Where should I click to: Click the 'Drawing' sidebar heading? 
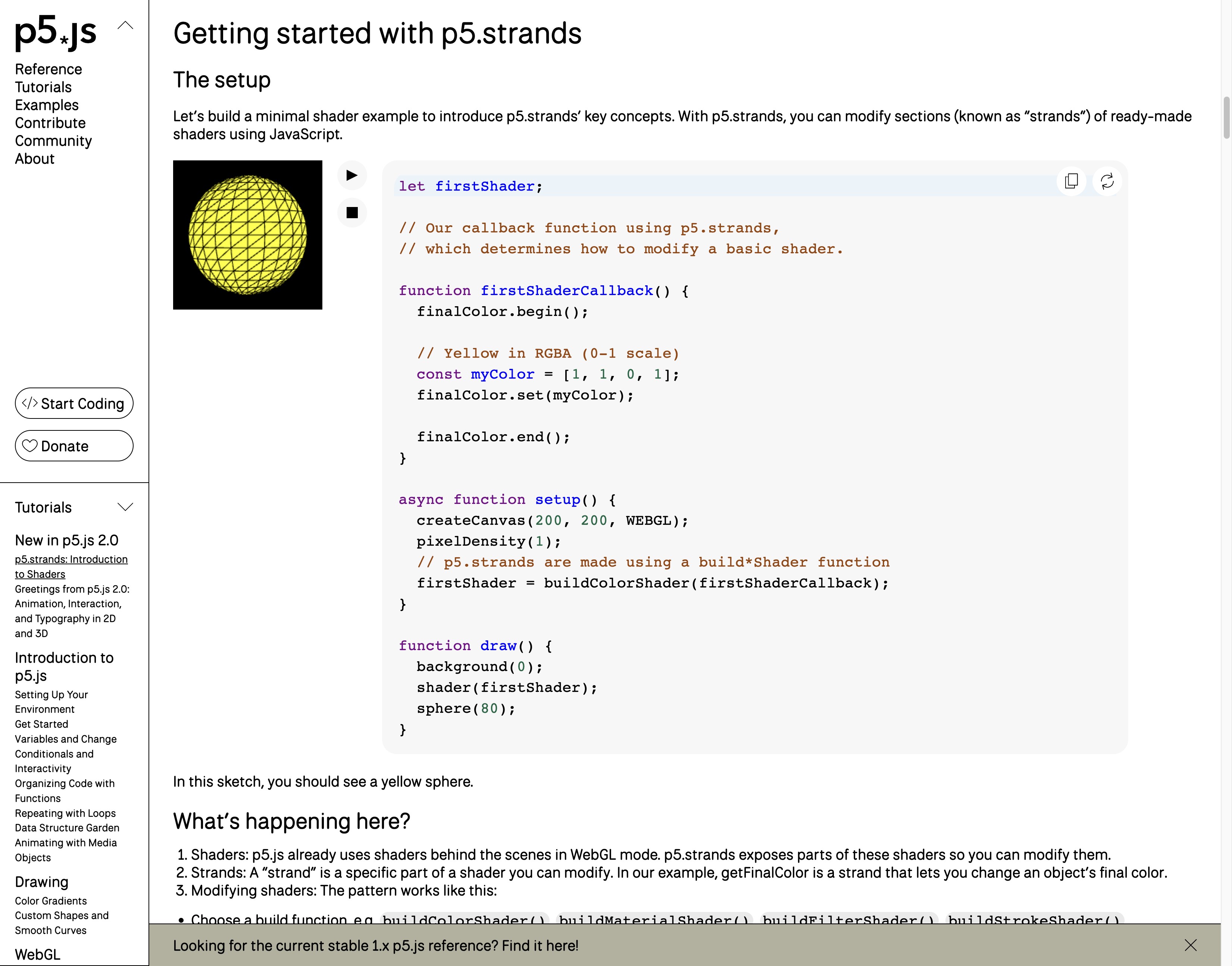[x=41, y=882]
